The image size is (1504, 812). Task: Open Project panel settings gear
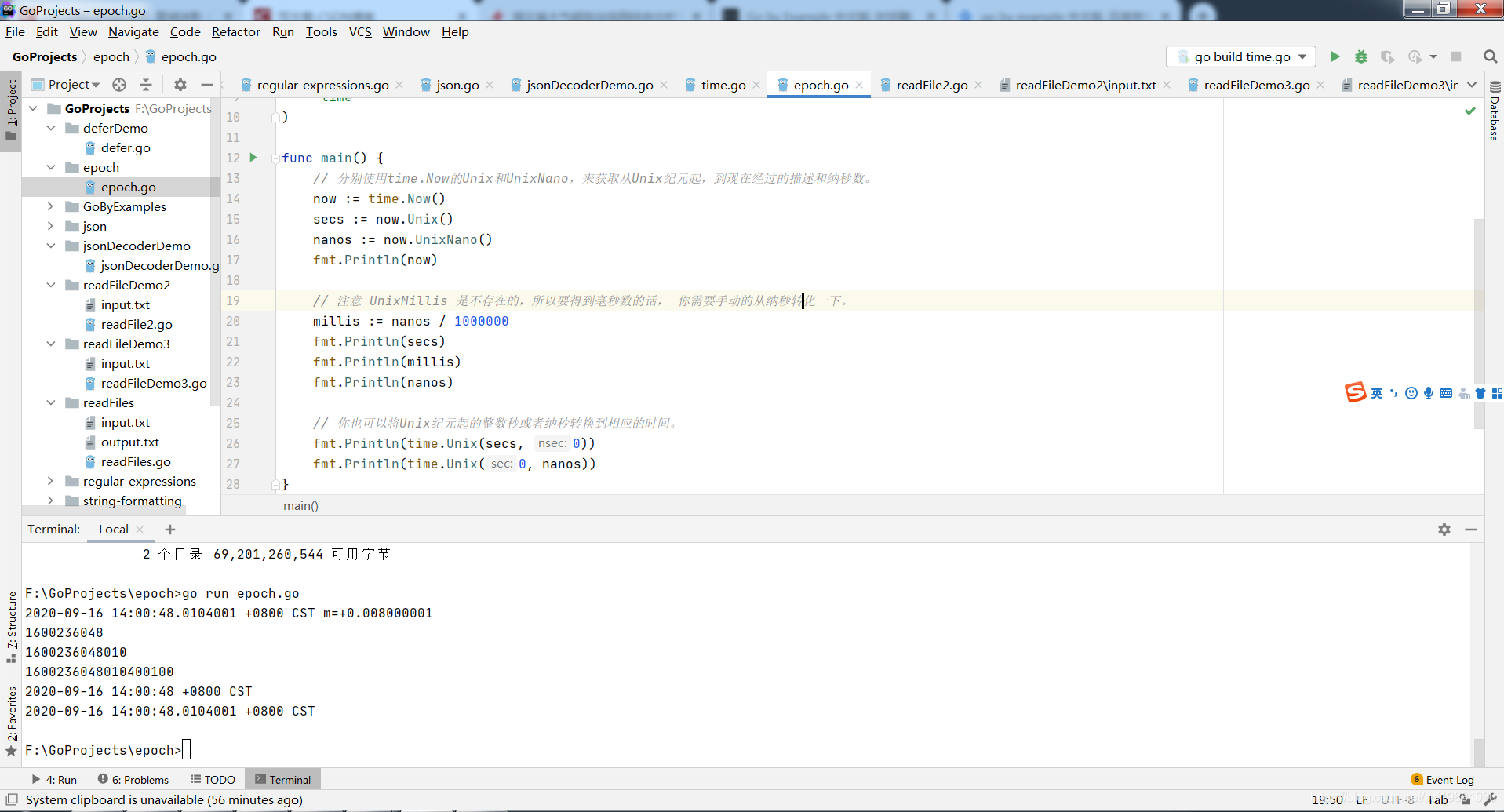180,85
